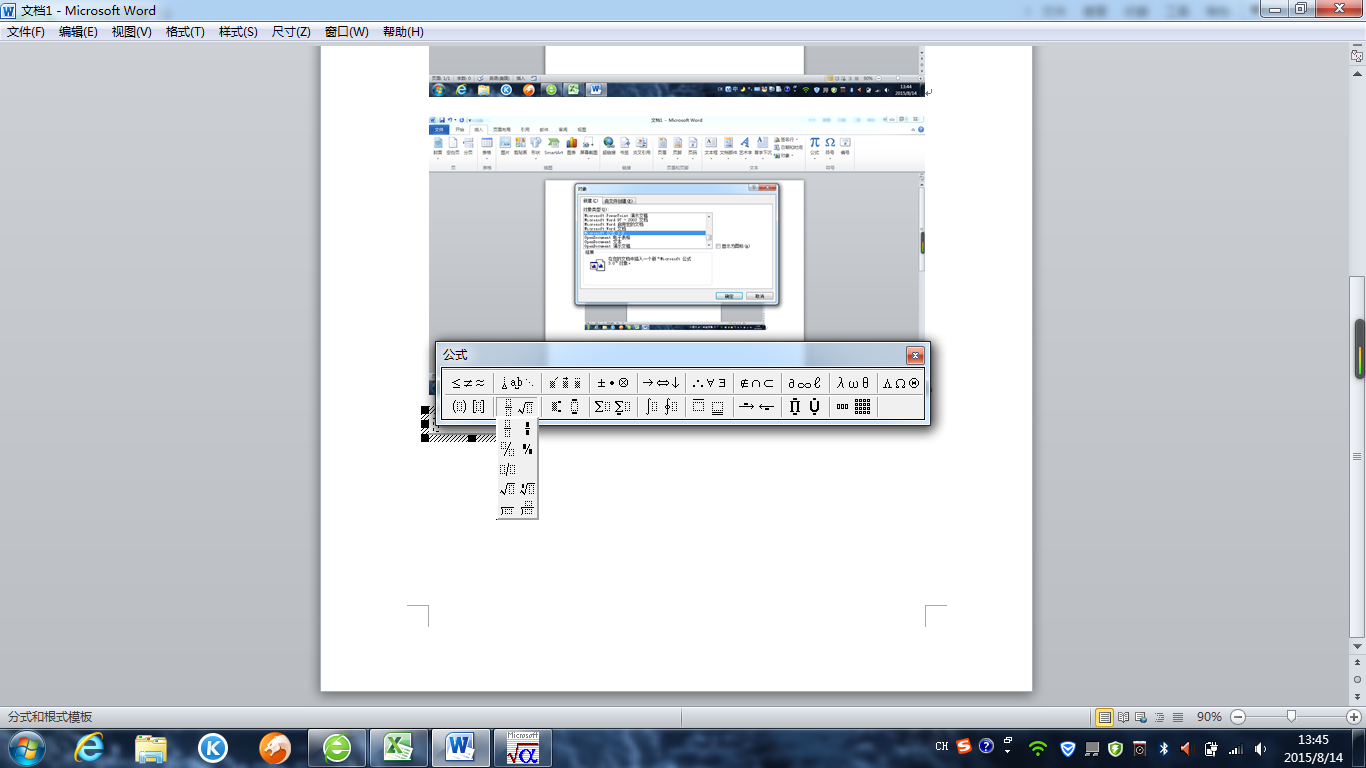Open the 尺寸(Z) menu
Image resolution: width=1366 pixels, height=768 pixels.
coord(291,32)
